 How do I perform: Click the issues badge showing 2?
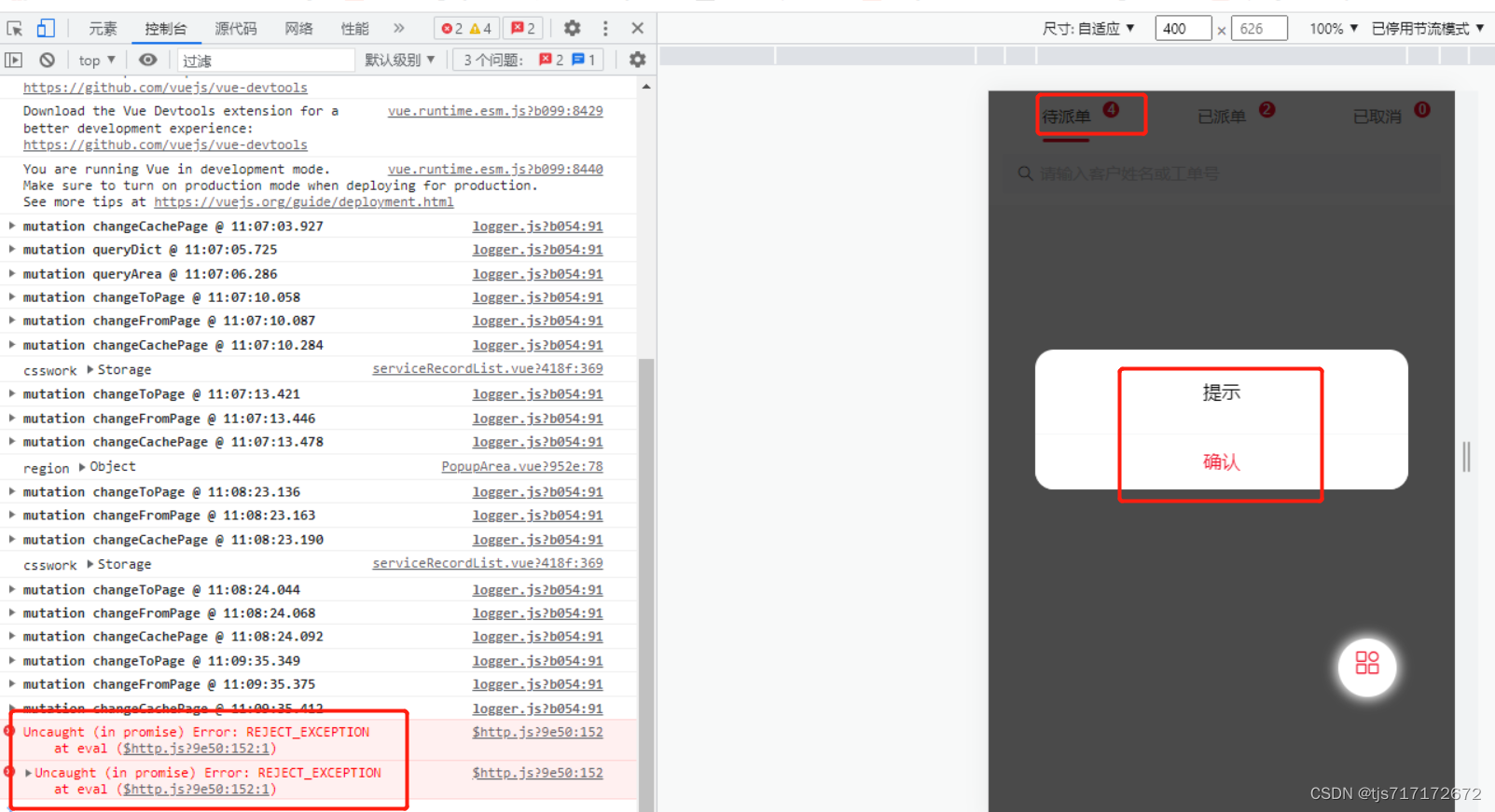point(523,29)
